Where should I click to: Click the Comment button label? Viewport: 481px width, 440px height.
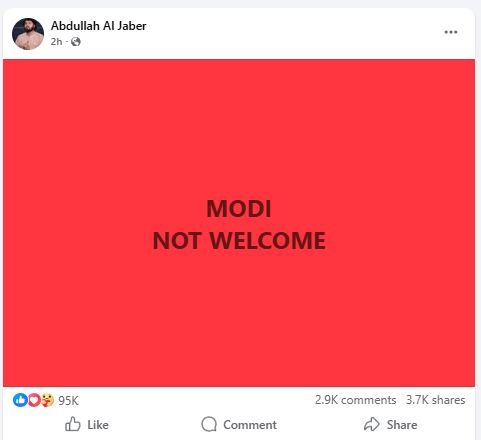250,425
